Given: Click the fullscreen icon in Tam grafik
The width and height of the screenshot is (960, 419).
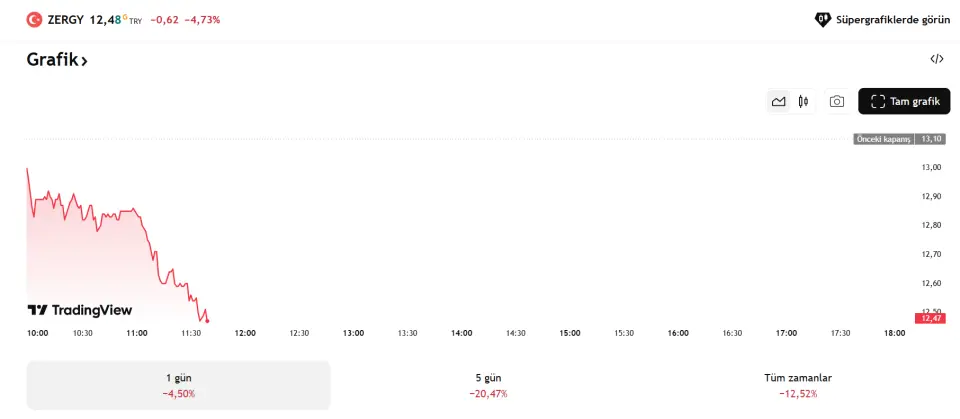Looking at the screenshot, I should (878, 101).
